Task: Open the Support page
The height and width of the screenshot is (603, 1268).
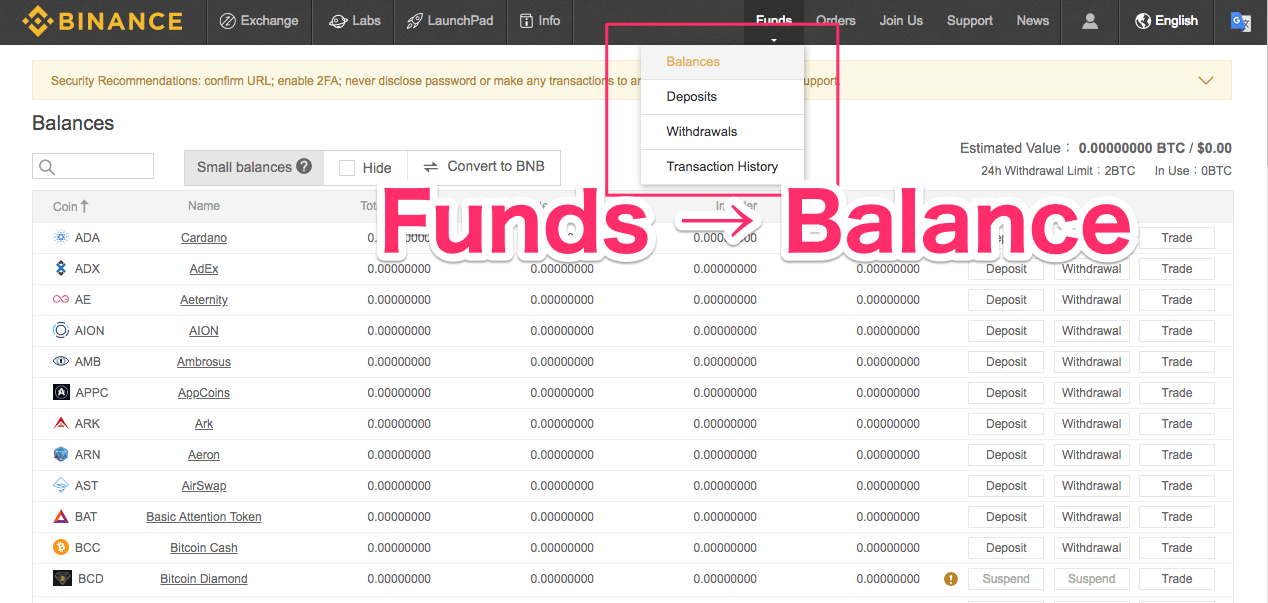Action: [970, 21]
